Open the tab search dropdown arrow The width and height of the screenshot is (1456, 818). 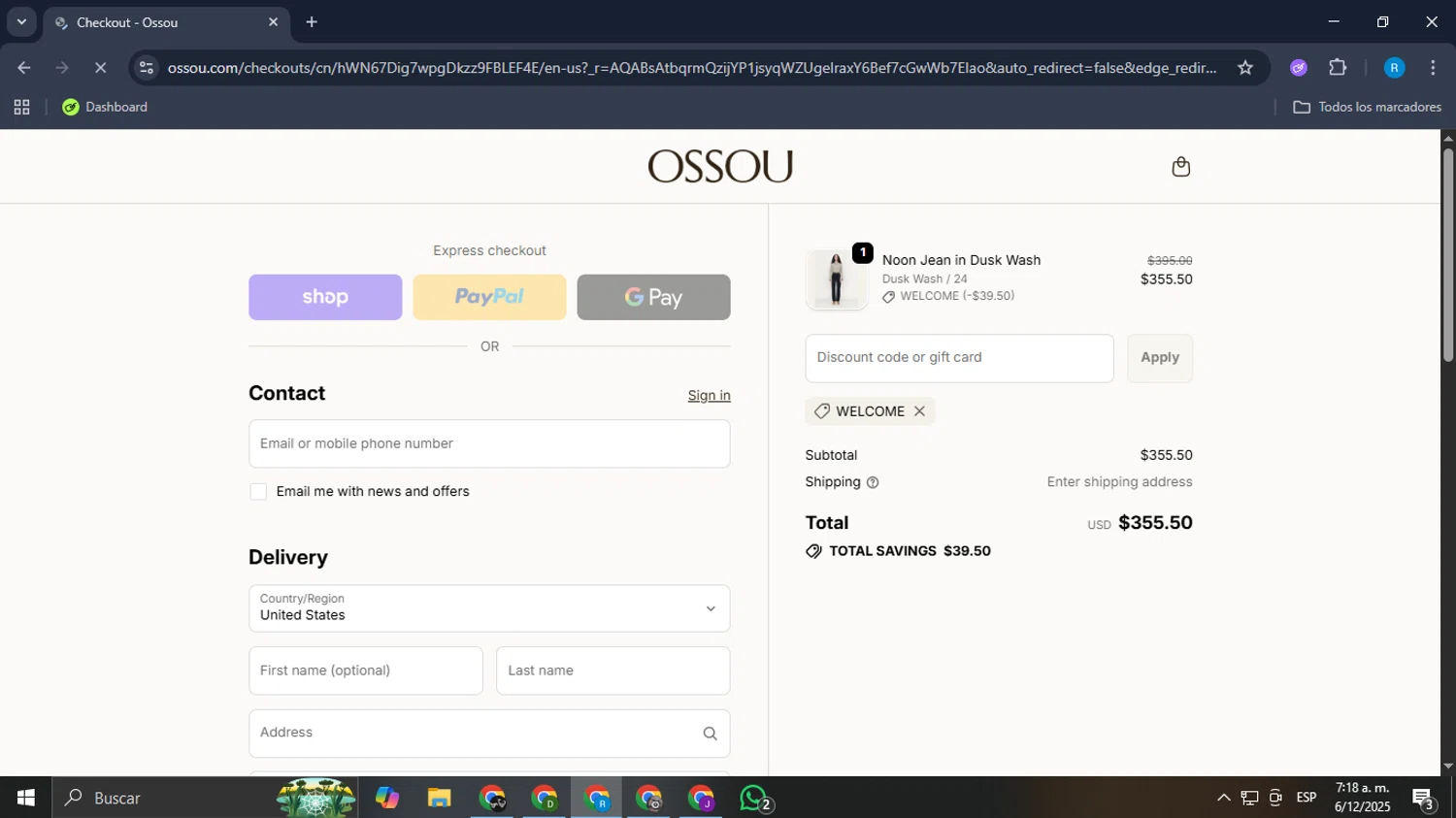pyautogui.click(x=21, y=21)
